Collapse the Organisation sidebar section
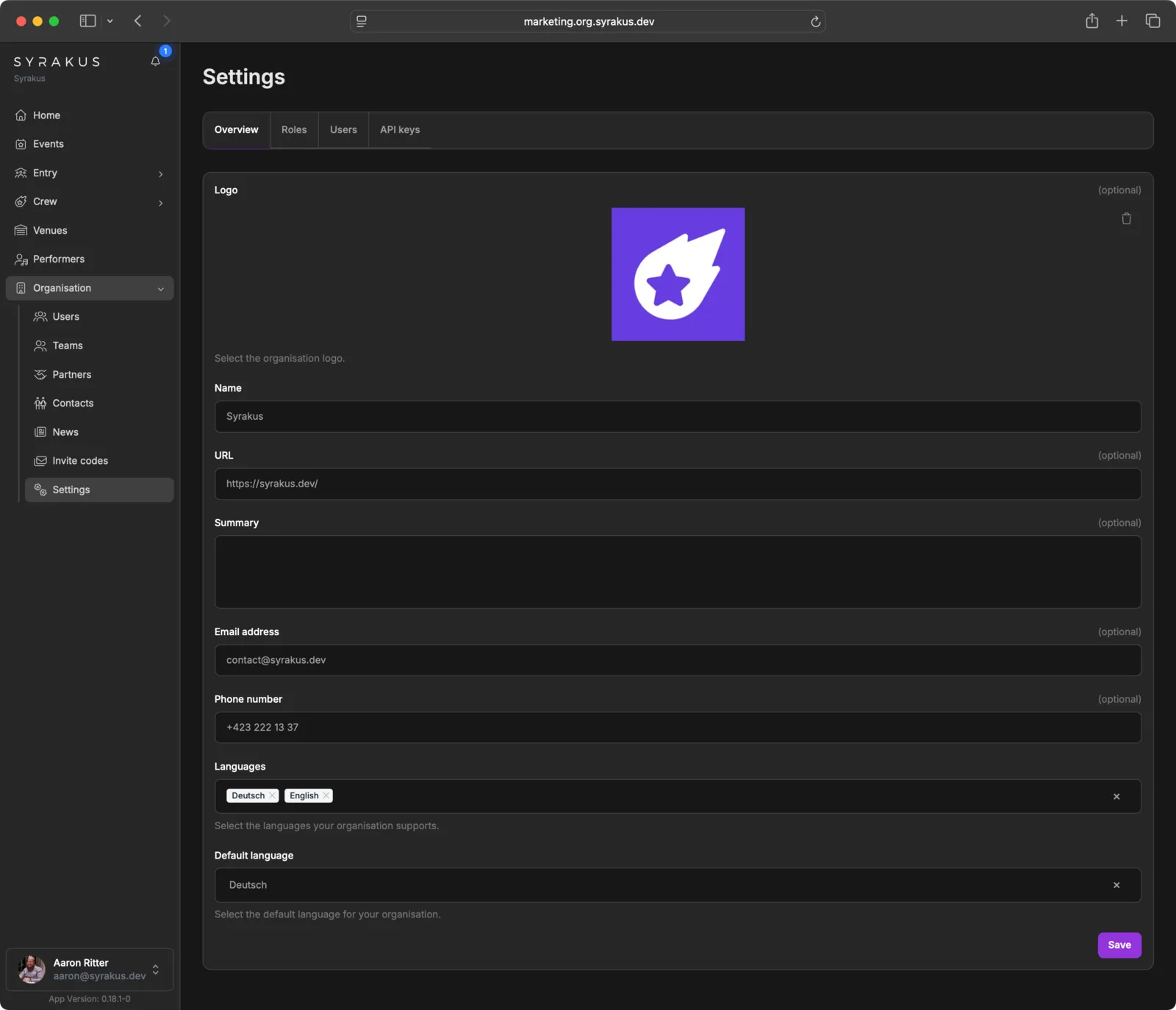 click(x=161, y=288)
